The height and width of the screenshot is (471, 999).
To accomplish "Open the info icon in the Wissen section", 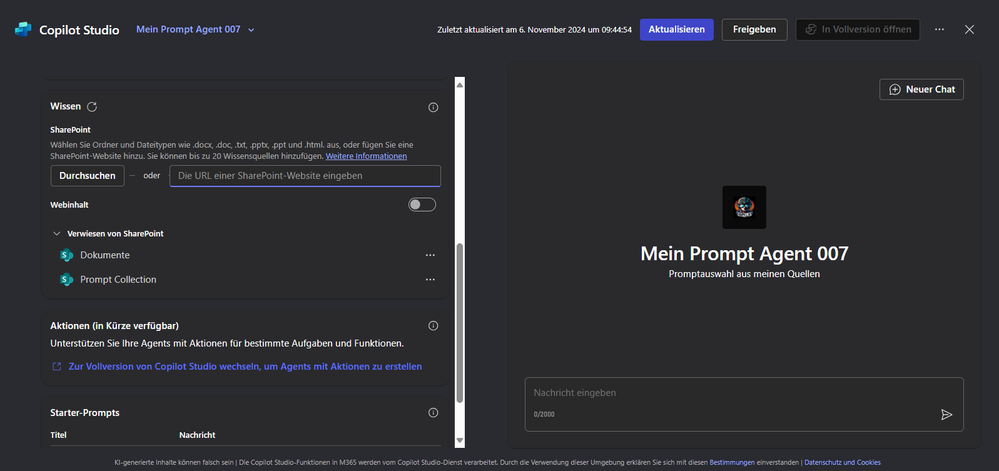I will coord(433,107).
